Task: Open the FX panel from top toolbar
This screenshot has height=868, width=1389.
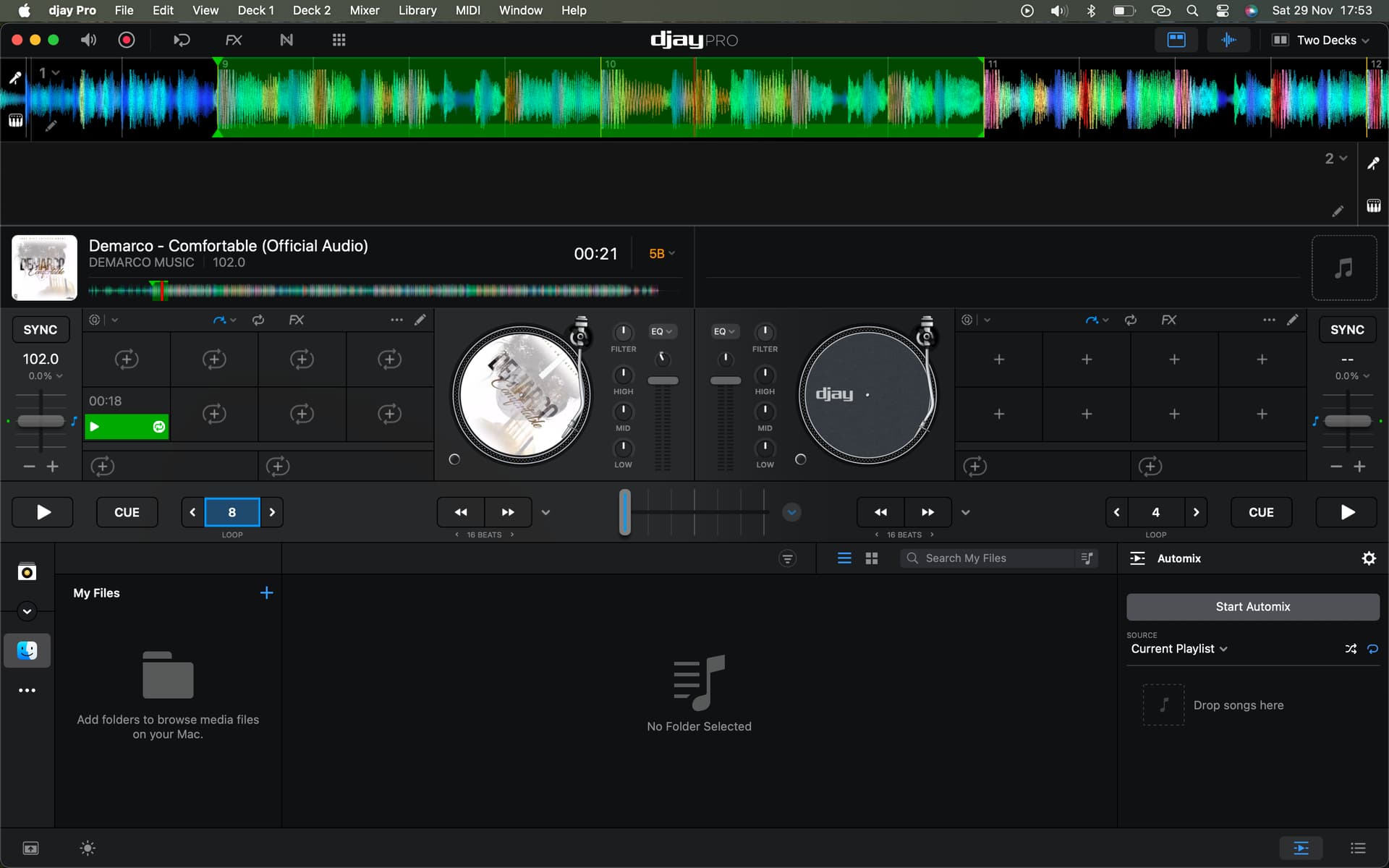Action: (x=233, y=40)
